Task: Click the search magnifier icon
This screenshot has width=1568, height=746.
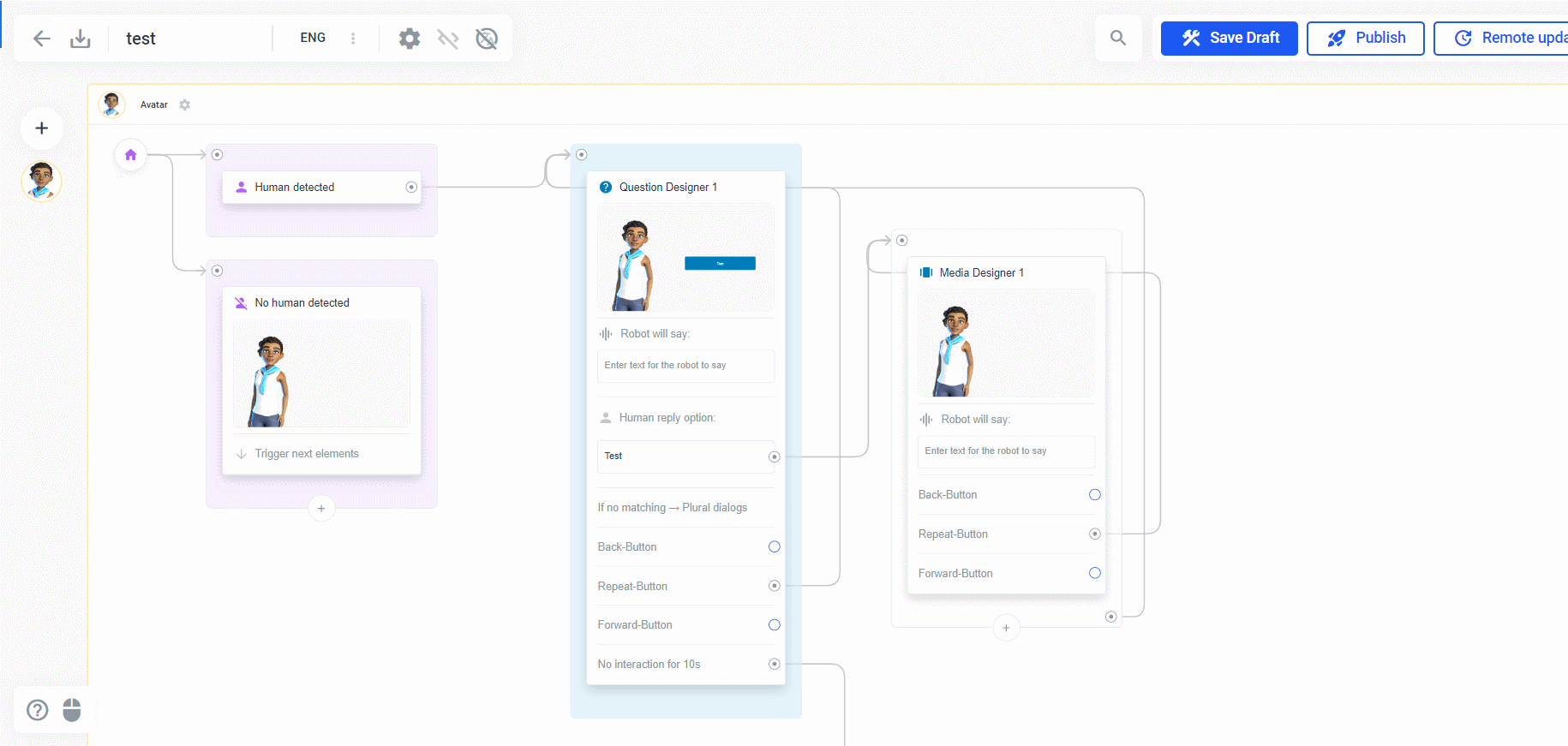Action: click(x=1118, y=38)
